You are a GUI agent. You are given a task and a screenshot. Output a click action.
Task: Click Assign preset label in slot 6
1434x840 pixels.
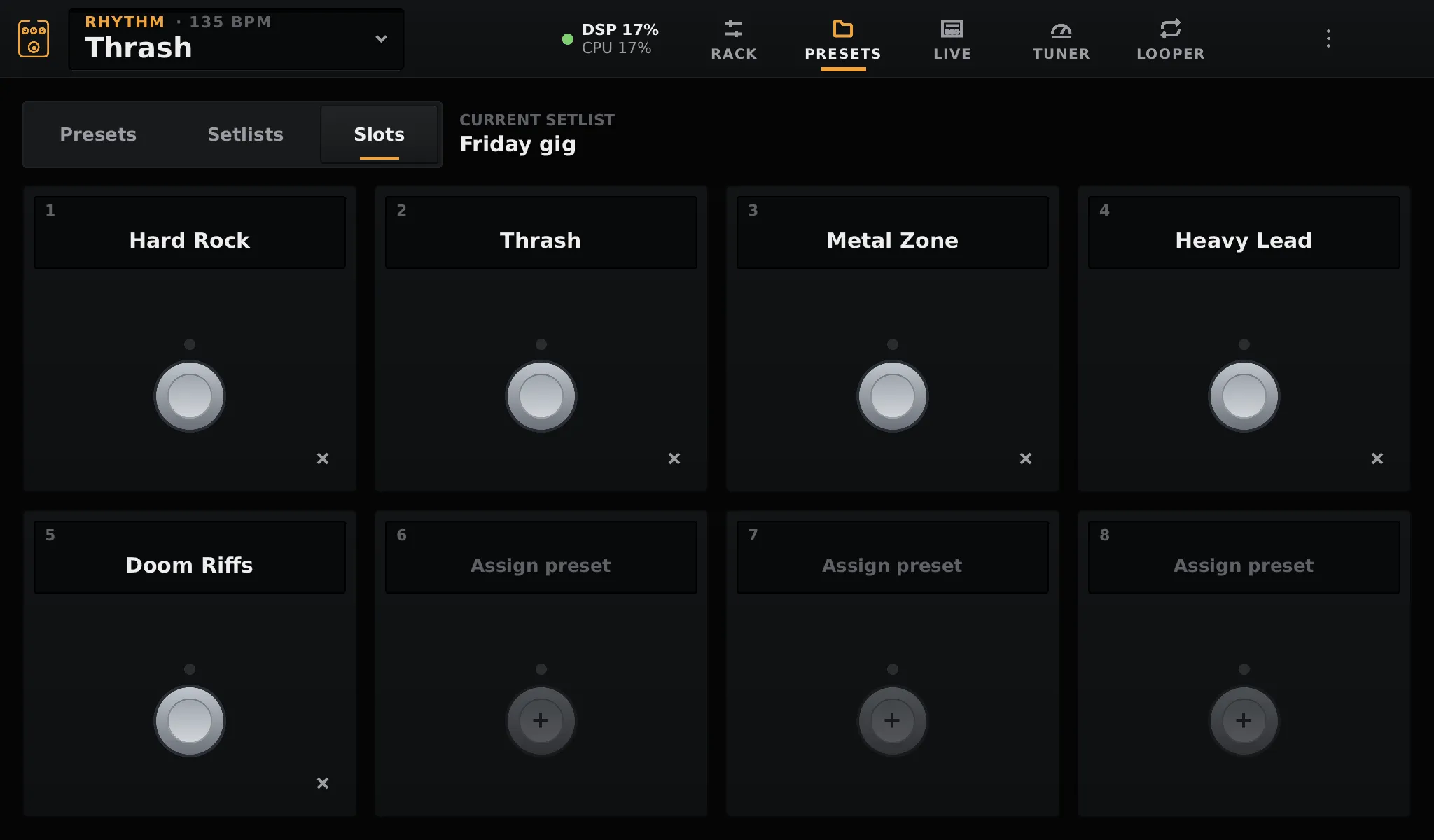541,566
